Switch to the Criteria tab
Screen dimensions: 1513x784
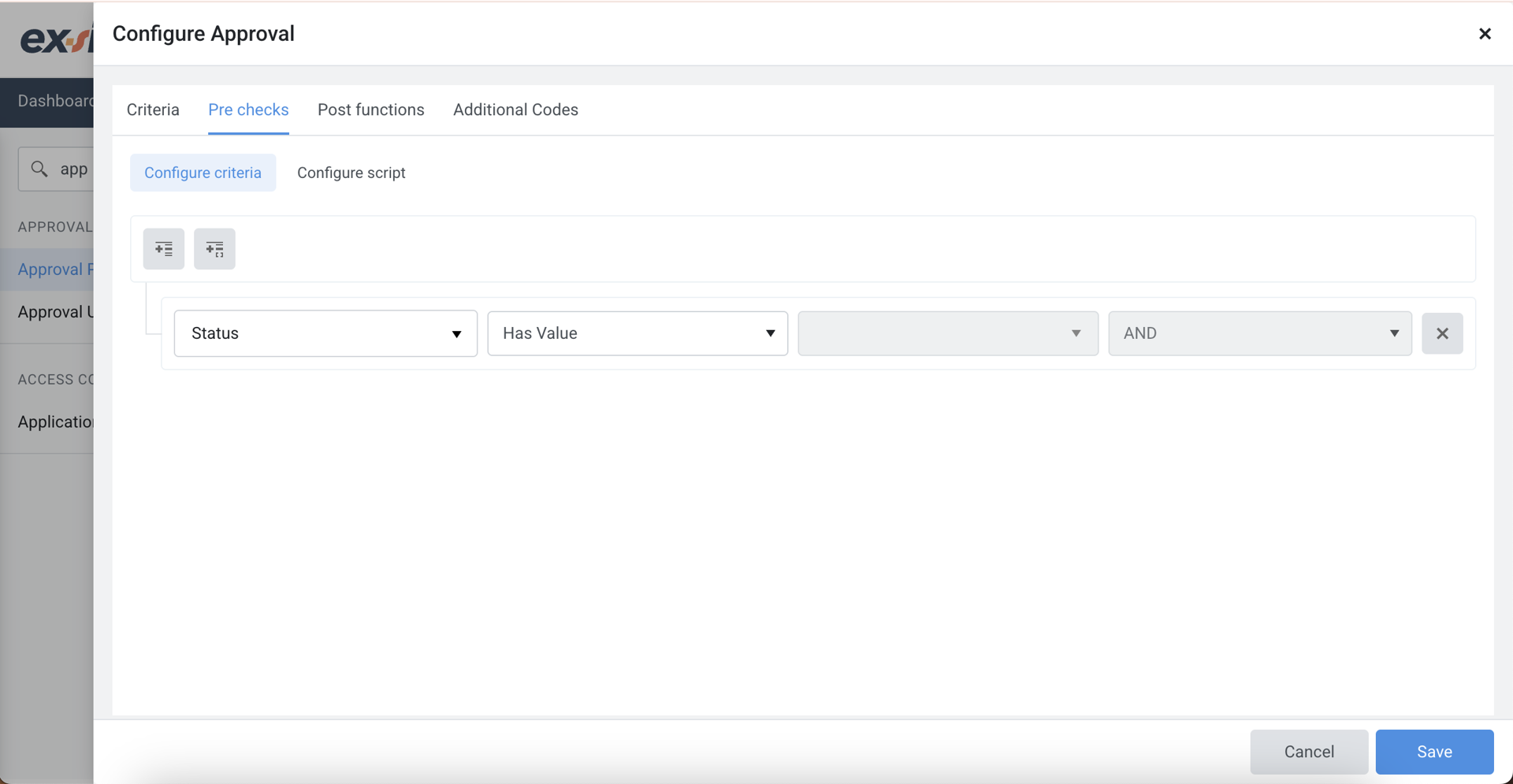pyautogui.click(x=153, y=110)
